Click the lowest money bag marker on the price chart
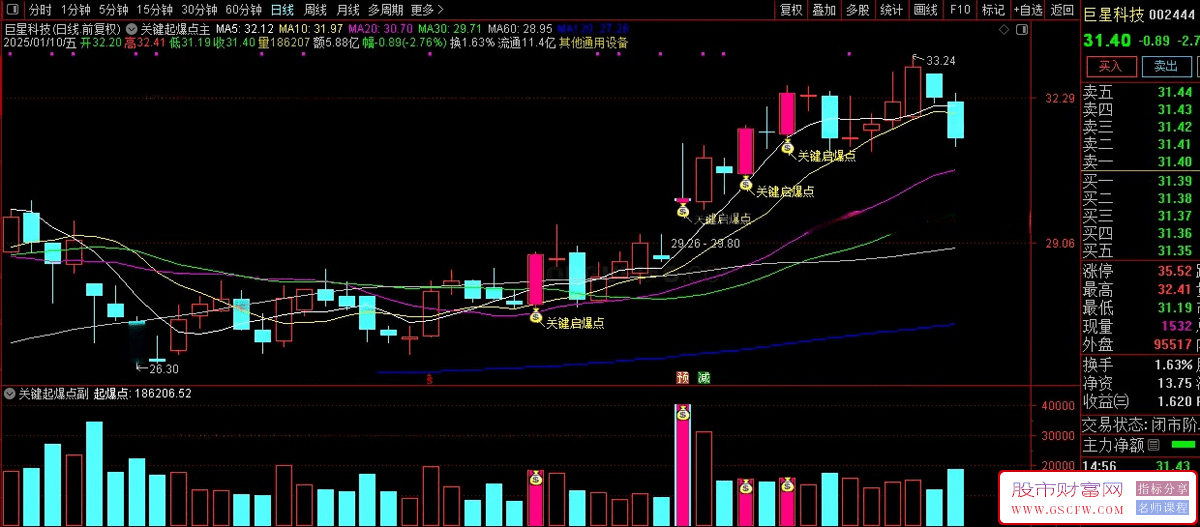 pos(535,316)
